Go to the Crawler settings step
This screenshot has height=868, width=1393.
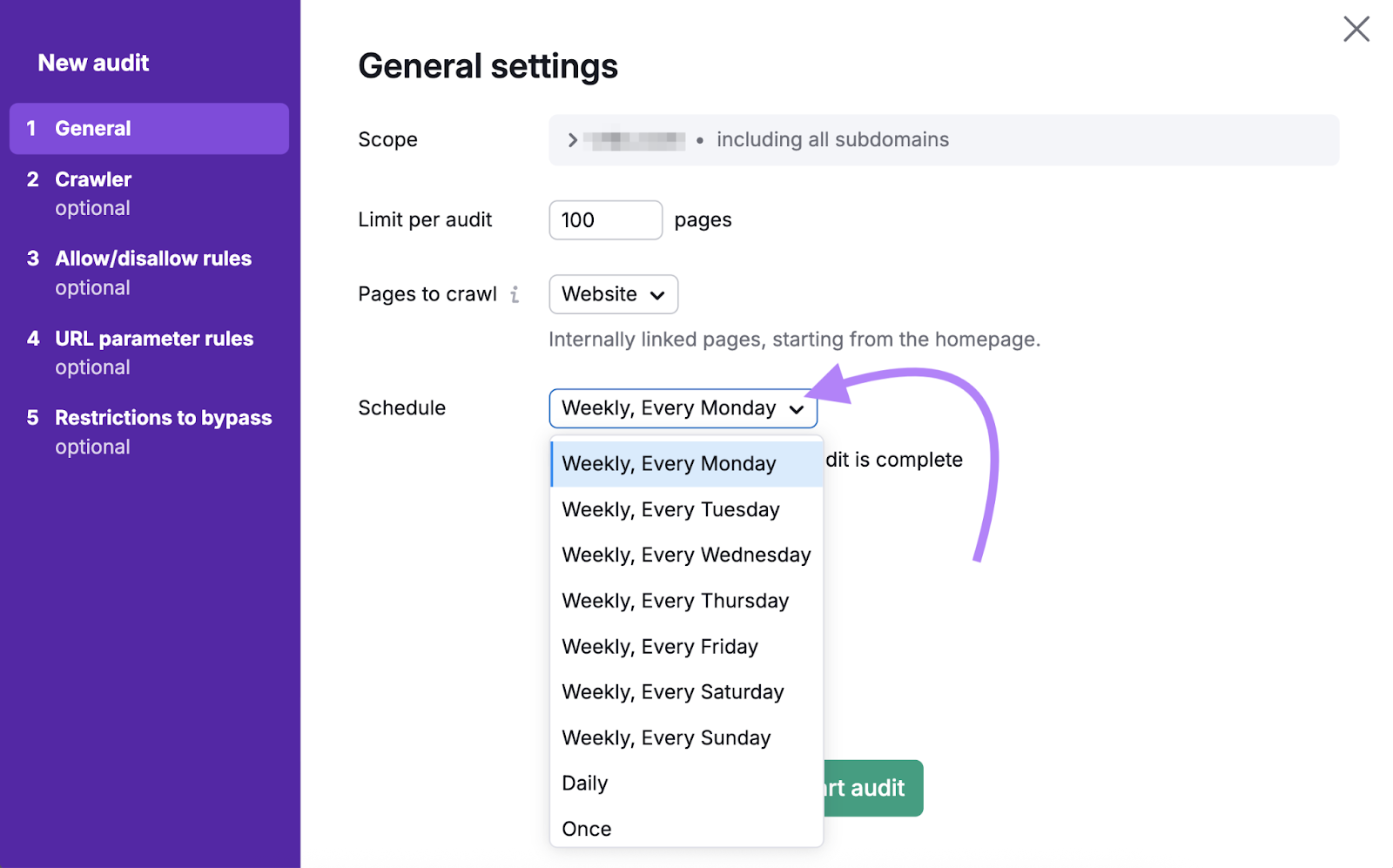point(93,179)
